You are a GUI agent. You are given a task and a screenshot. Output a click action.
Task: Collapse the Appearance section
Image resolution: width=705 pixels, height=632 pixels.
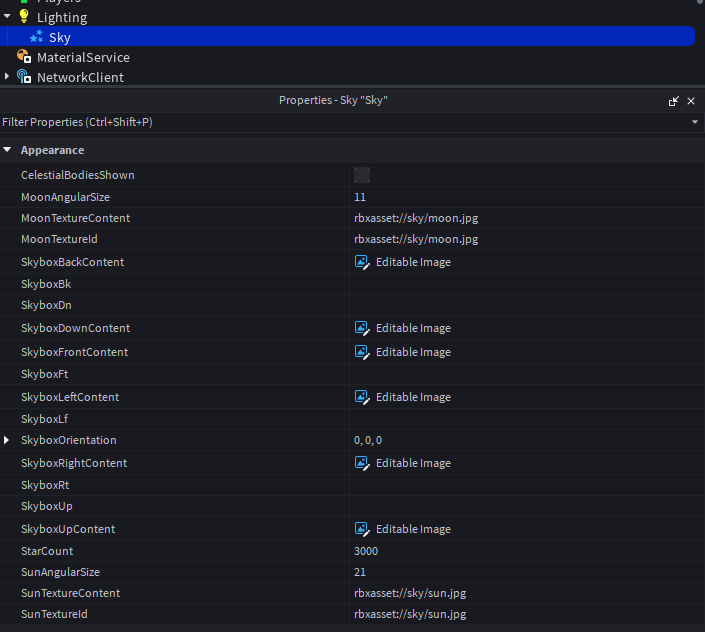point(7,150)
